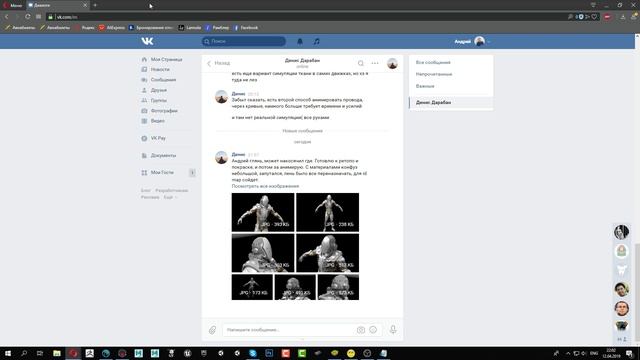Select Важные filter
The image size is (640, 360).
425,86
